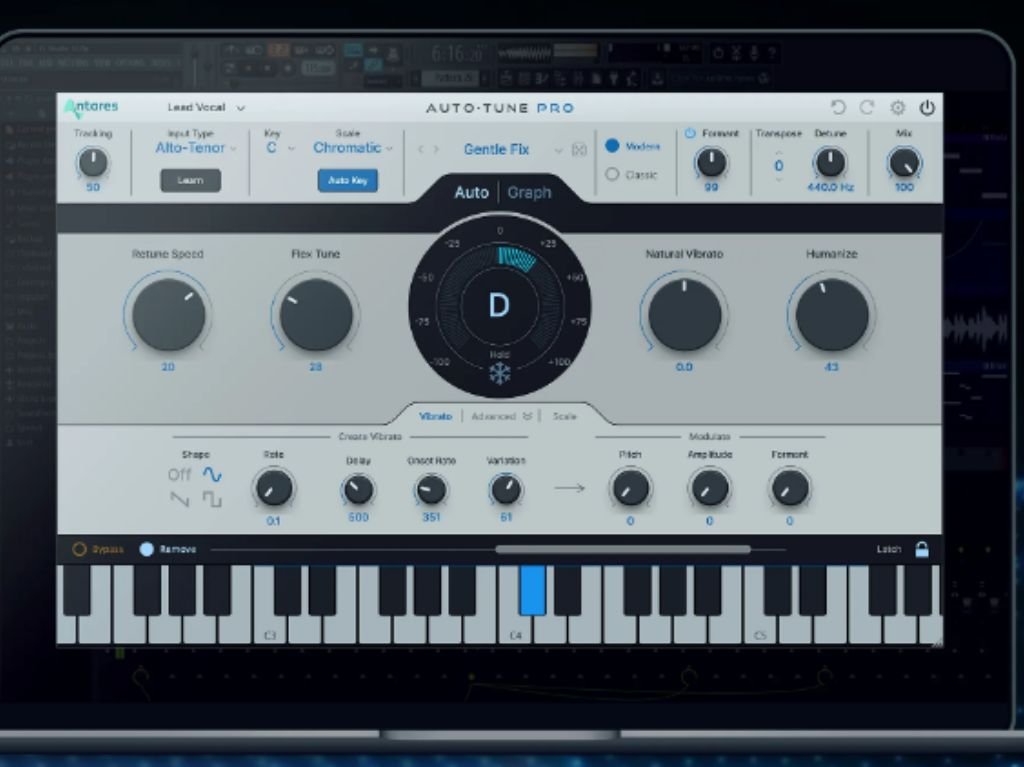Decrease Transpose with the down arrow
The width and height of the screenshot is (1024, 767).
click(x=778, y=179)
